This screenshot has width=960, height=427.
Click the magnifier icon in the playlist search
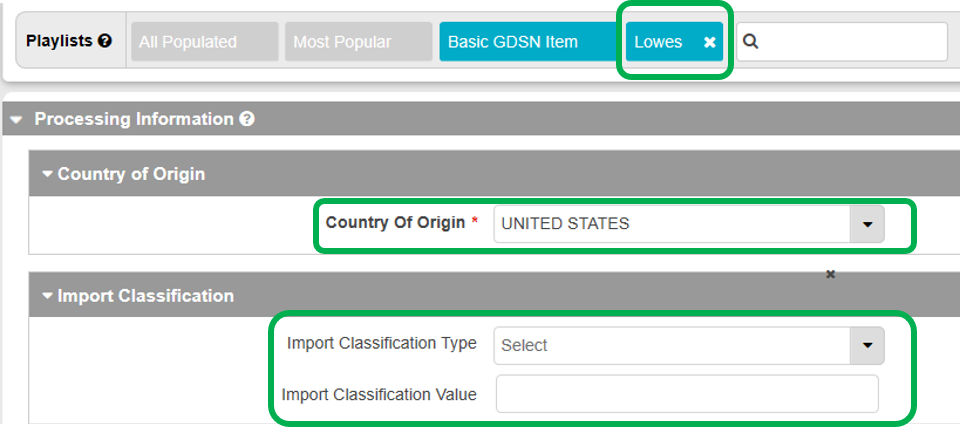pos(752,42)
